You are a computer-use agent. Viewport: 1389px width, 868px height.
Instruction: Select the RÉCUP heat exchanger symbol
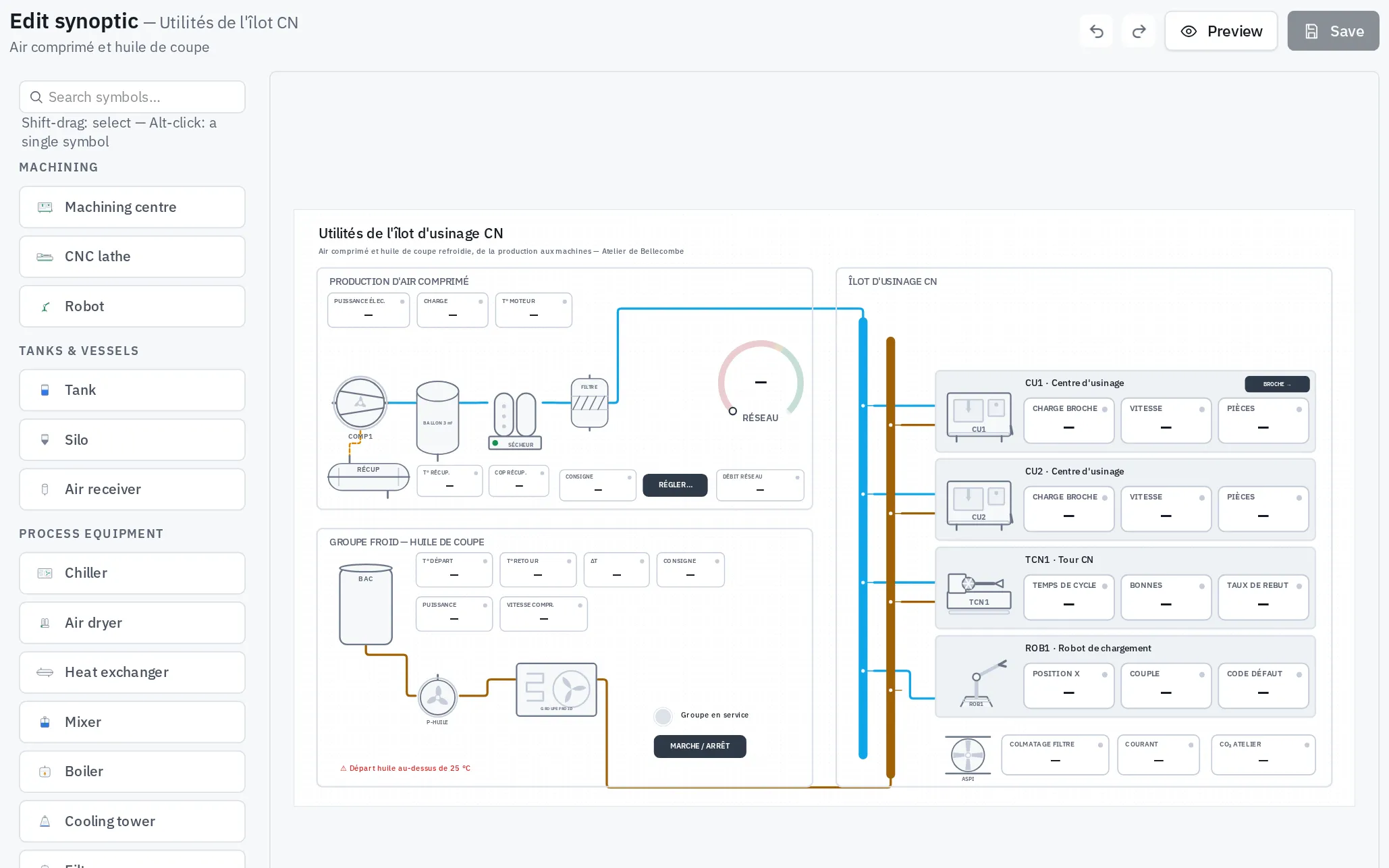tap(369, 477)
